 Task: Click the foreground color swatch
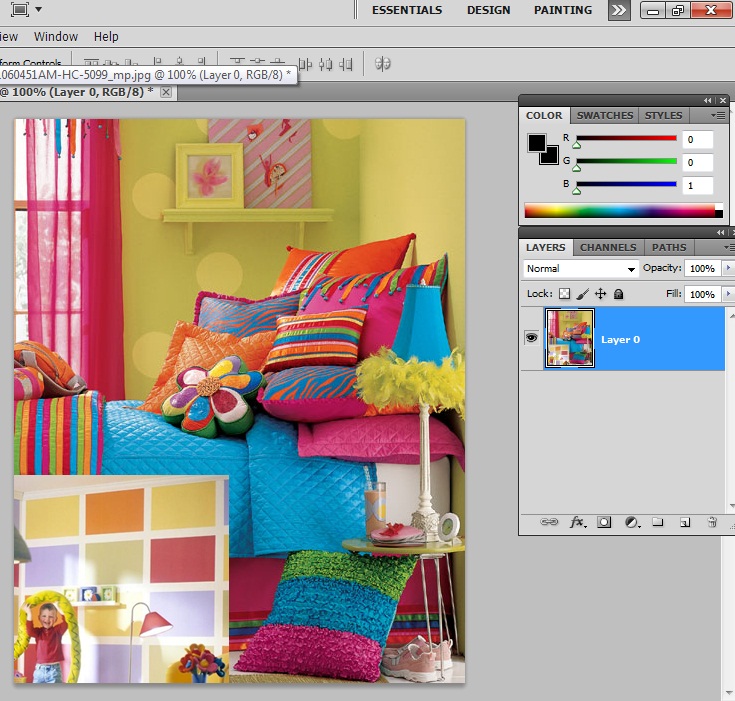coord(537,142)
